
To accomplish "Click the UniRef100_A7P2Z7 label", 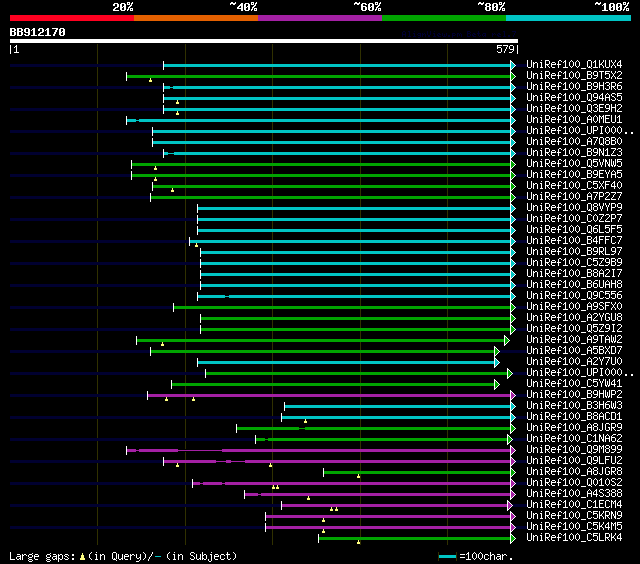I will click(574, 197).
